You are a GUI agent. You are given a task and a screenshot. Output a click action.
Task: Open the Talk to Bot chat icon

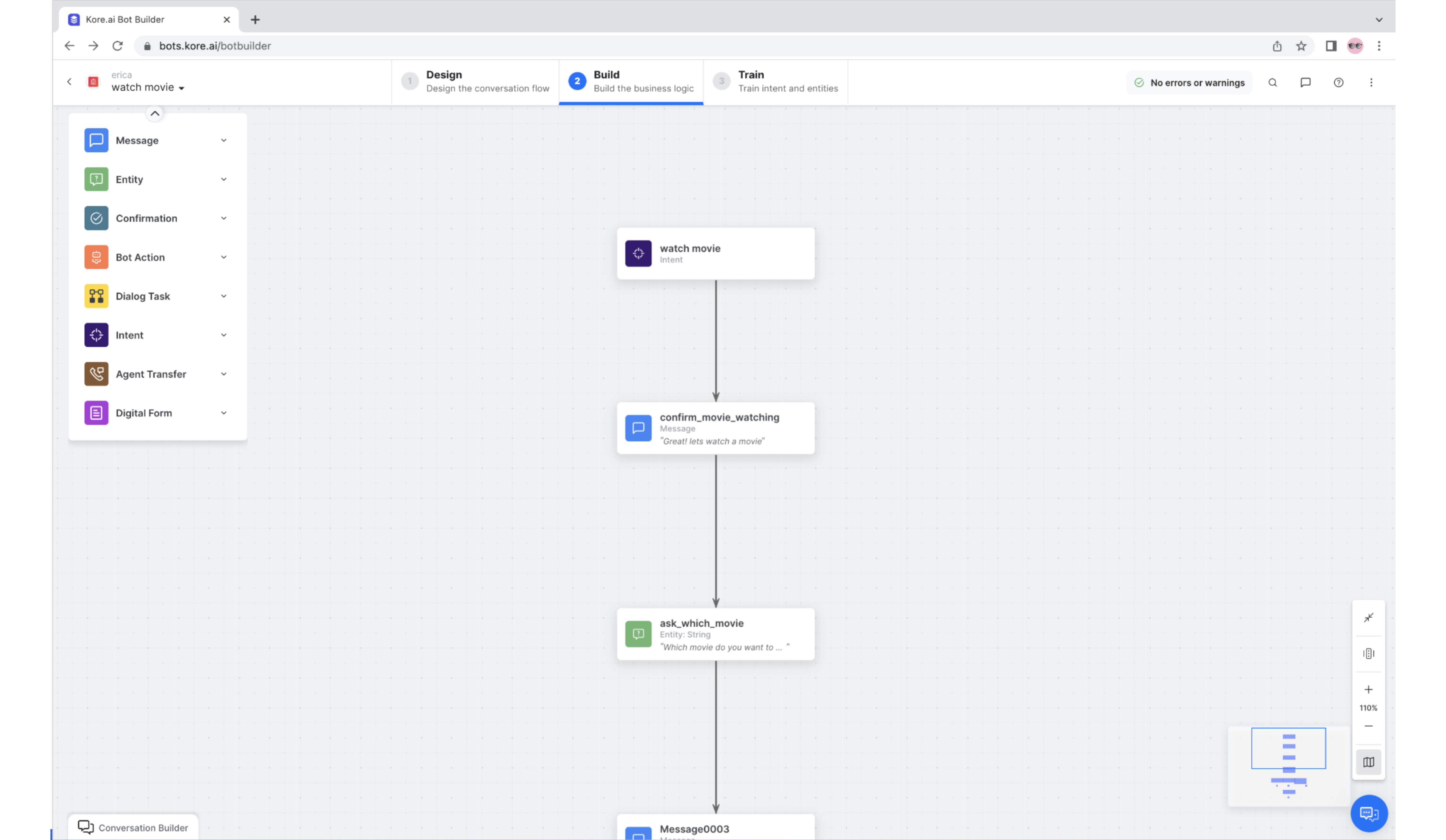(x=1305, y=83)
